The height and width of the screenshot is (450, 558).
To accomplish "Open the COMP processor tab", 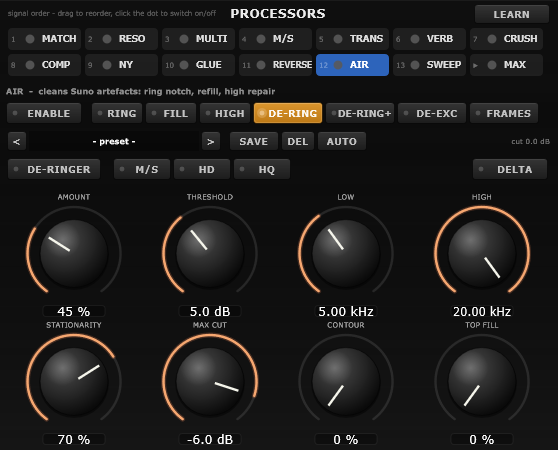I will 44,65.
